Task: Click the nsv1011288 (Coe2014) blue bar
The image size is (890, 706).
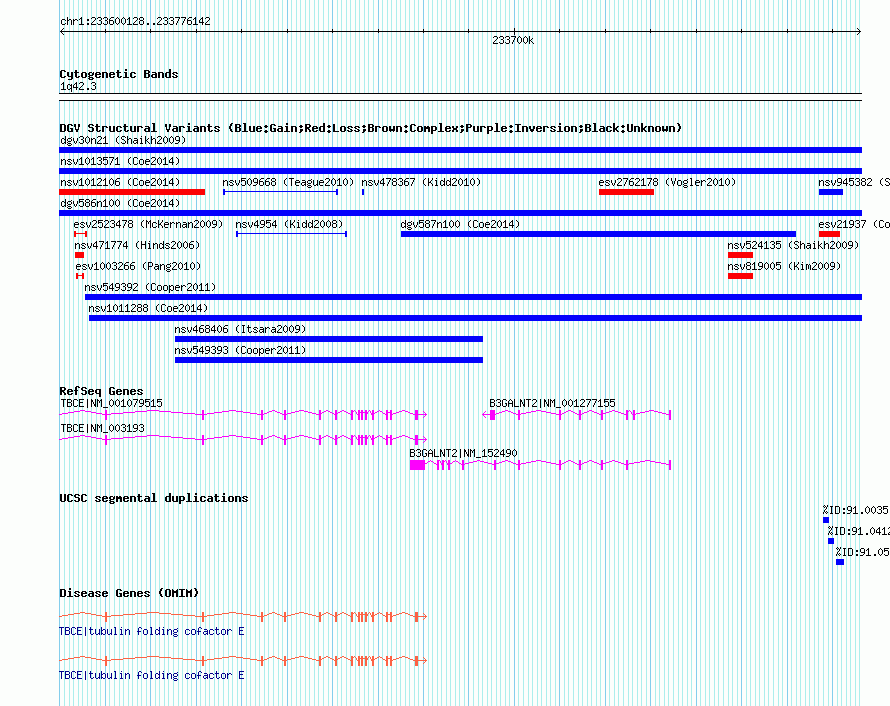Action: pyautogui.click(x=475, y=318)
